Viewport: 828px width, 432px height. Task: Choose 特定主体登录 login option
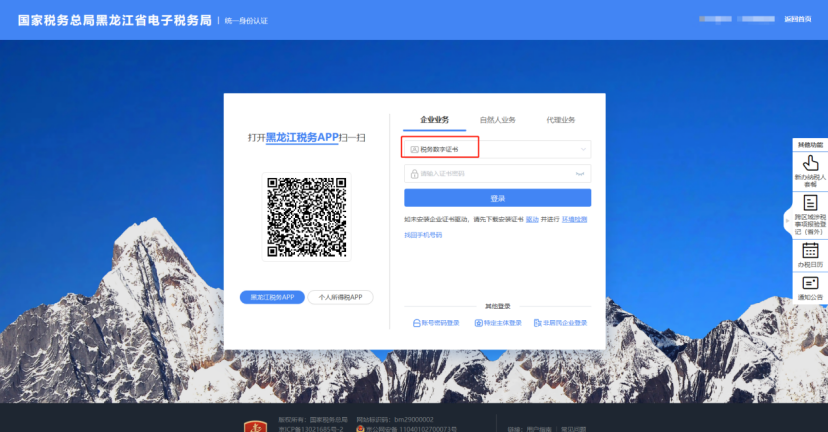(498, 323)
